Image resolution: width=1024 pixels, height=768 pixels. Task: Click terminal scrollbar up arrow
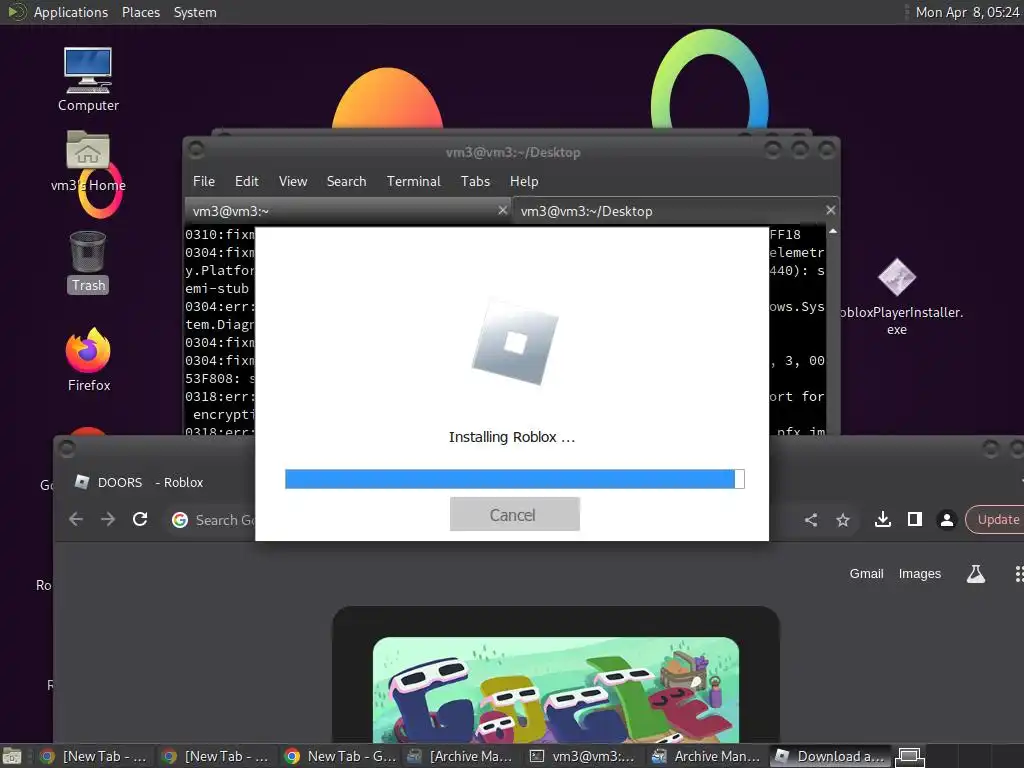click(833, 231)
